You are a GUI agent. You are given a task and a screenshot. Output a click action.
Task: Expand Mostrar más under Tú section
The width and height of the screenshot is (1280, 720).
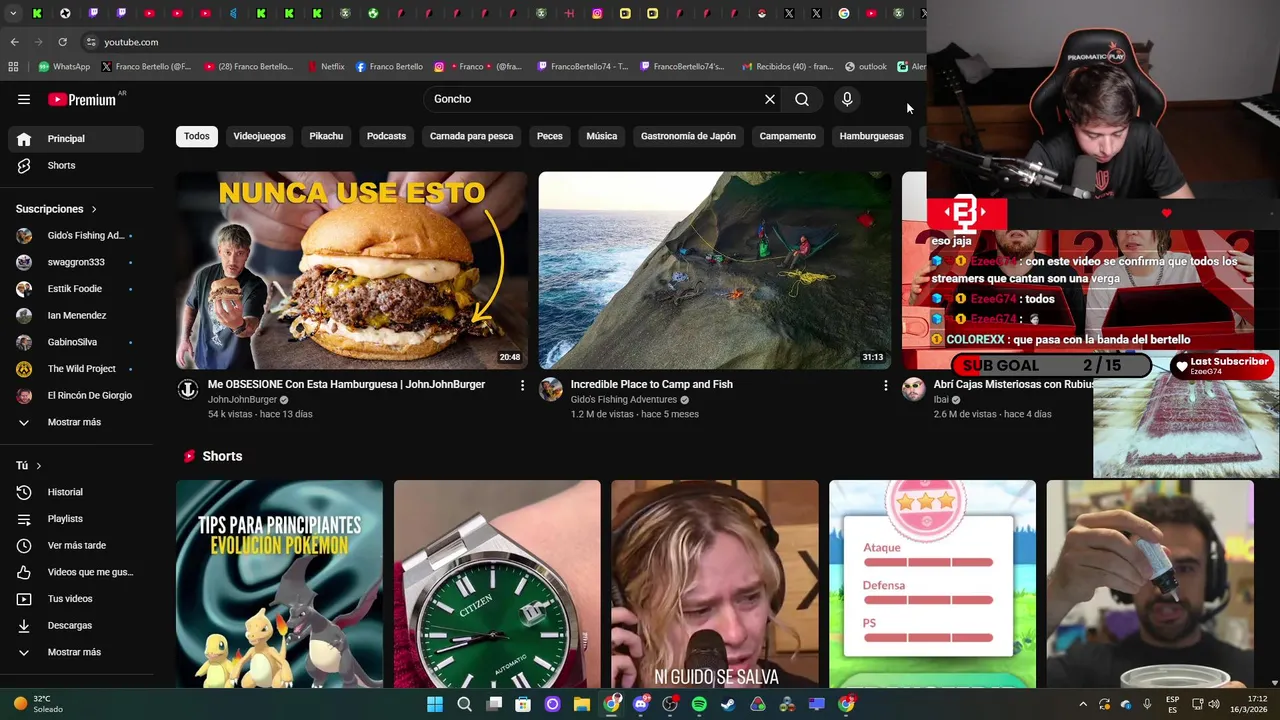[76, 652]
